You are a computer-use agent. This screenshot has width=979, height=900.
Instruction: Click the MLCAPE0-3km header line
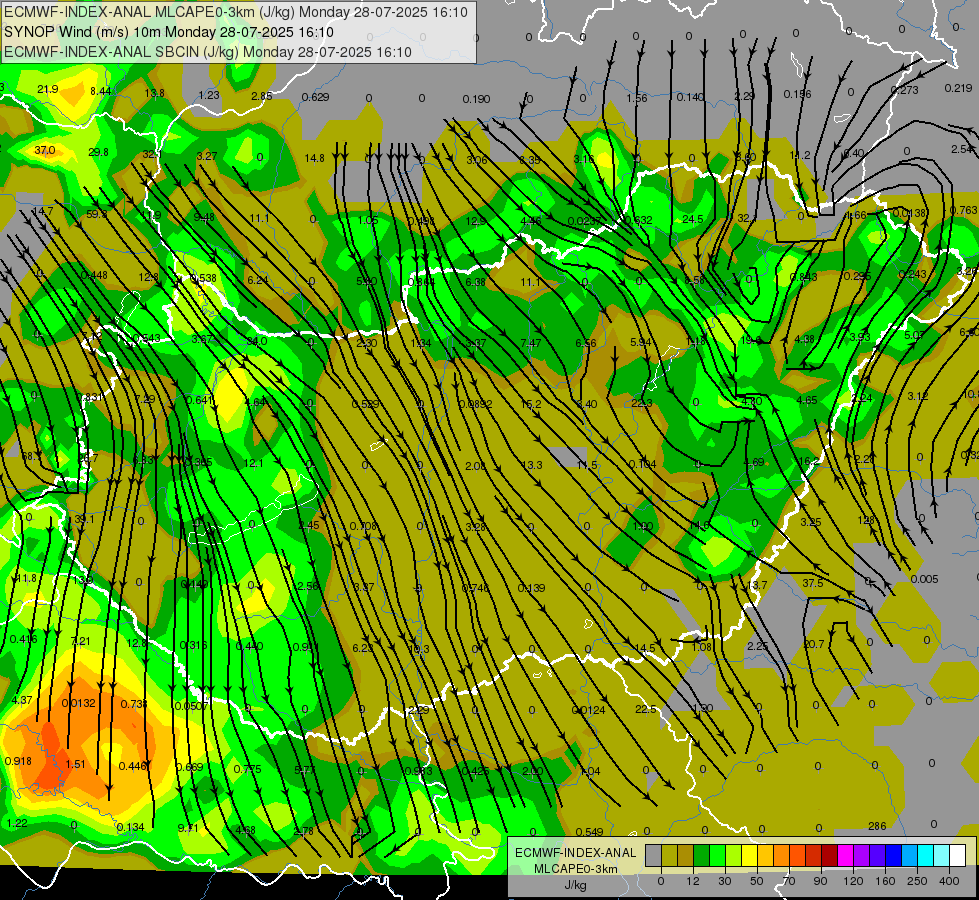coord(235,12)
